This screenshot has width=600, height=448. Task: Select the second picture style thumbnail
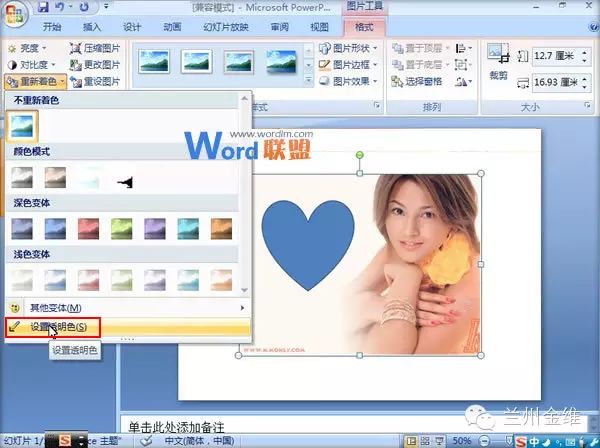point(196,61)
